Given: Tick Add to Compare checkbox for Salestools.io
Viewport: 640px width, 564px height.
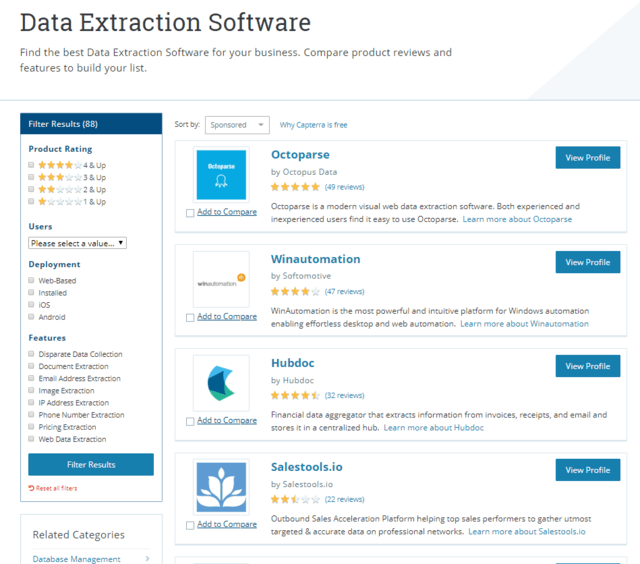Looking at the screenshot, I should tap(190, 526).
